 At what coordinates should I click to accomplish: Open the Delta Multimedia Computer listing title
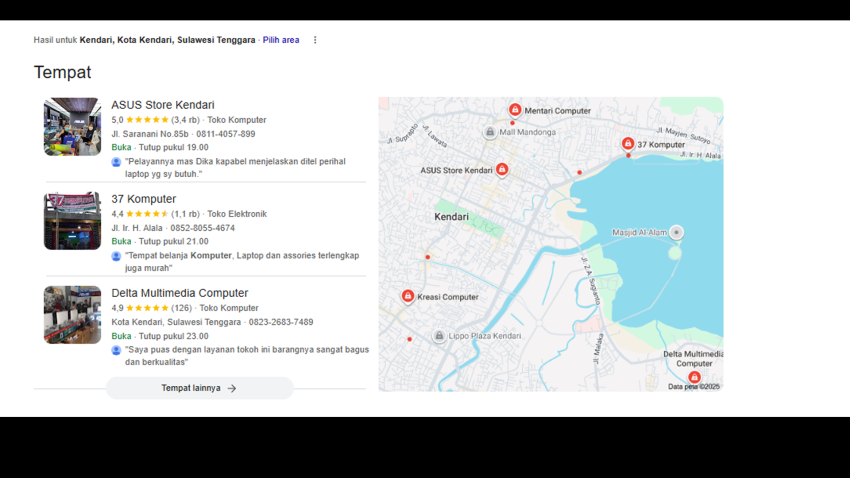tap(179, 293)
